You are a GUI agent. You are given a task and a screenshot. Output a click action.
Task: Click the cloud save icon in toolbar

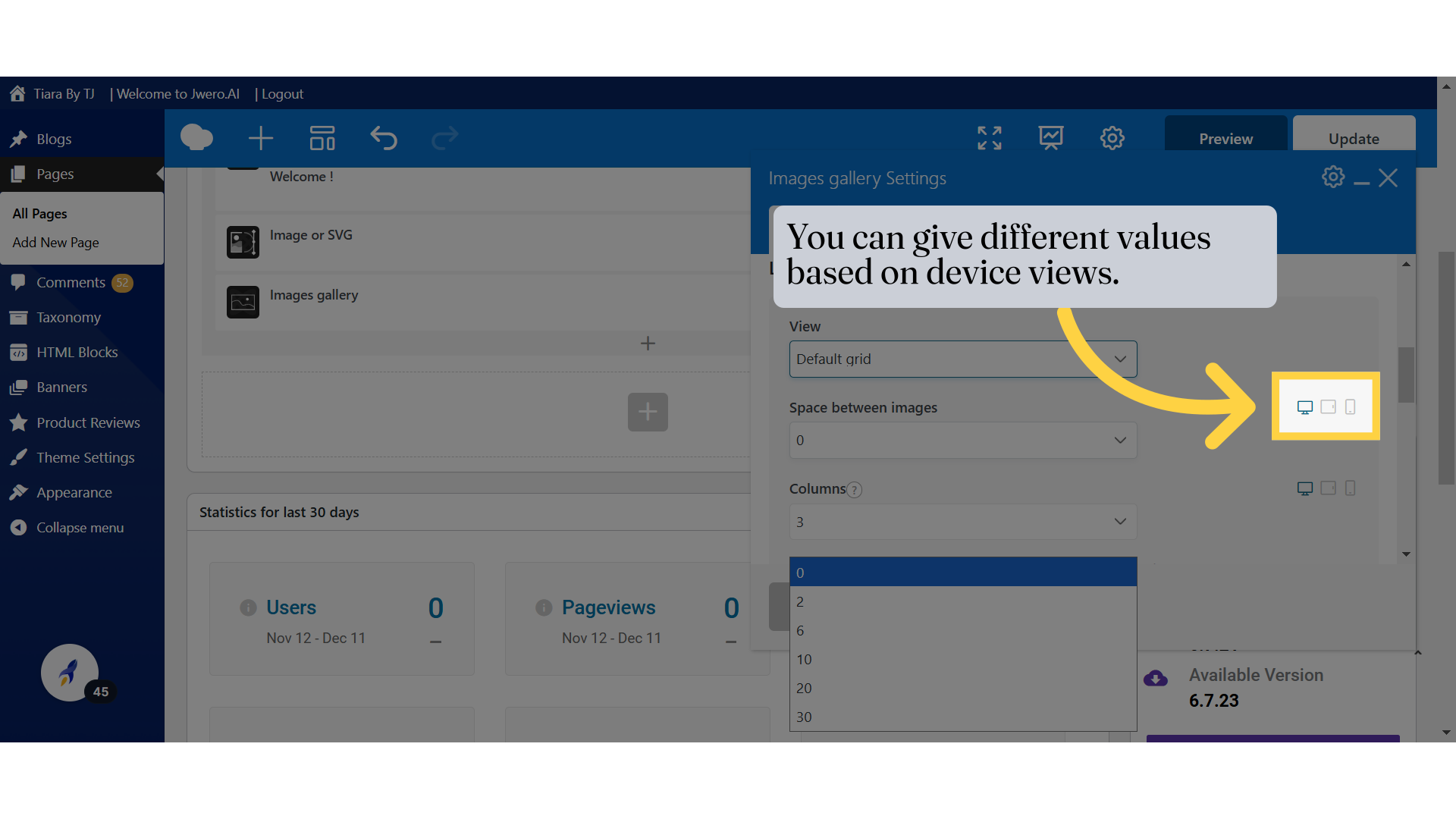tap(196, 138)
